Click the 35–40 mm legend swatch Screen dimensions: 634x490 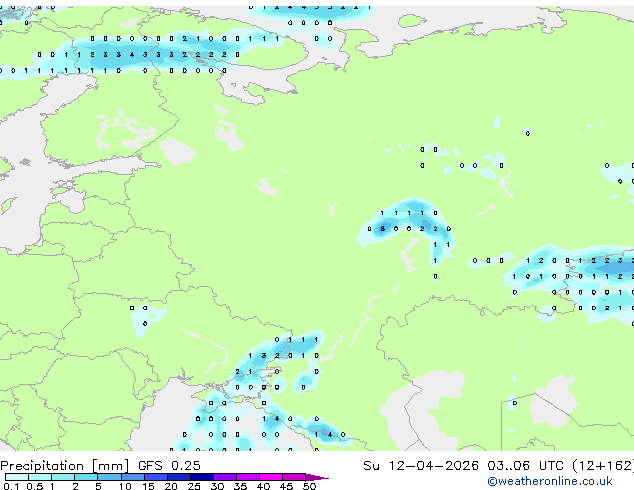pyautogui.click(x=247, y=477)
